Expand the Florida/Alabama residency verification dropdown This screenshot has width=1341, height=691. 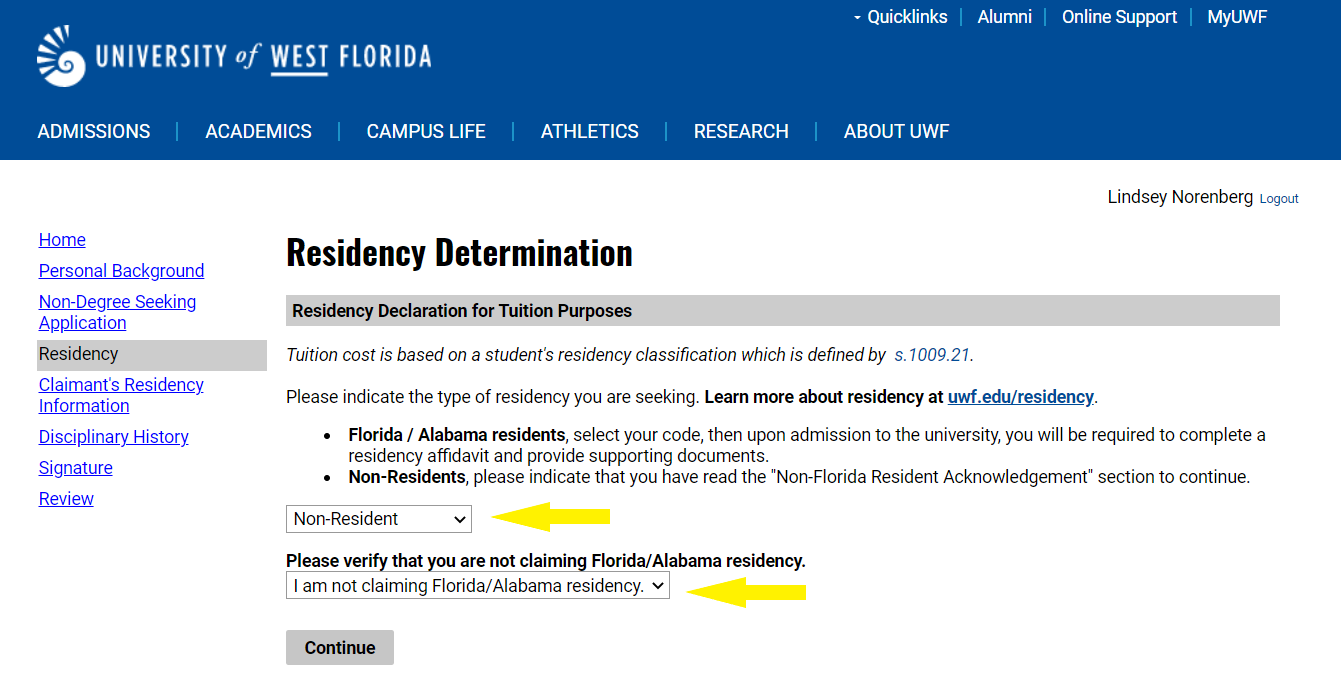pyautogui.click(x=478, y=586)
